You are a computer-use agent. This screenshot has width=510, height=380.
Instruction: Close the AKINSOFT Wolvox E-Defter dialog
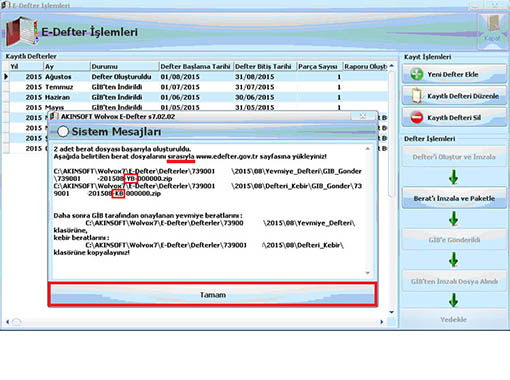[363, 116]
